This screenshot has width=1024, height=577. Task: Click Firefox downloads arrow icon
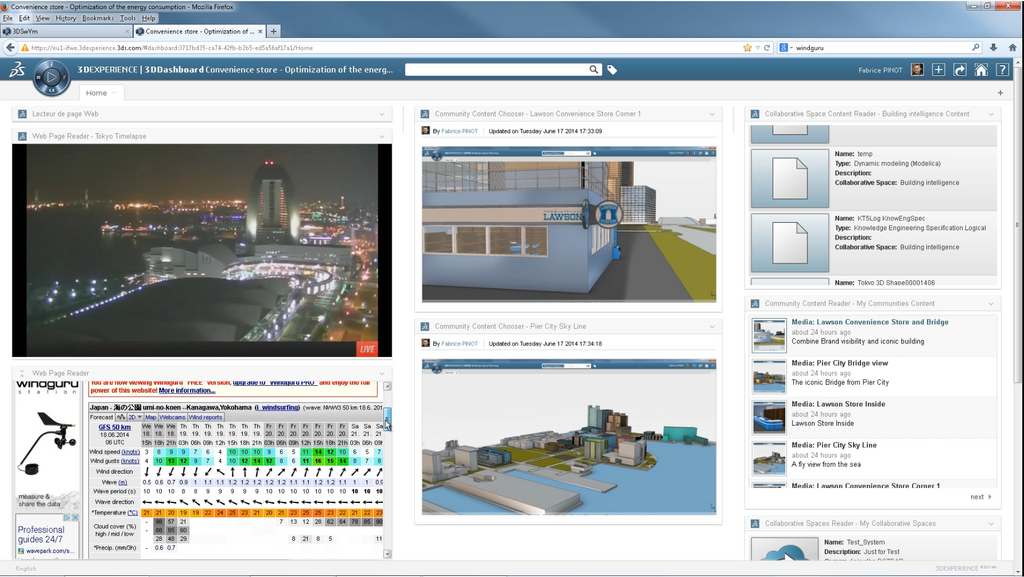pyautogui.click(x=993, y=47)
